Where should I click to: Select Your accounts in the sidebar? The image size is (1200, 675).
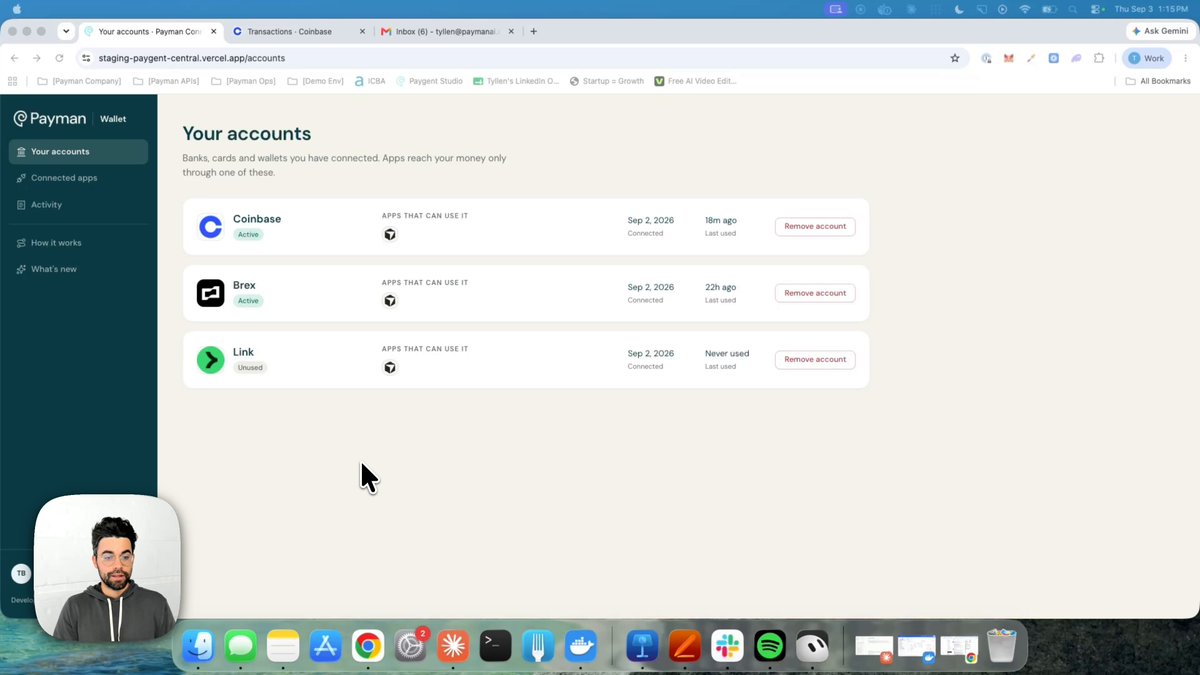[78, 152]
